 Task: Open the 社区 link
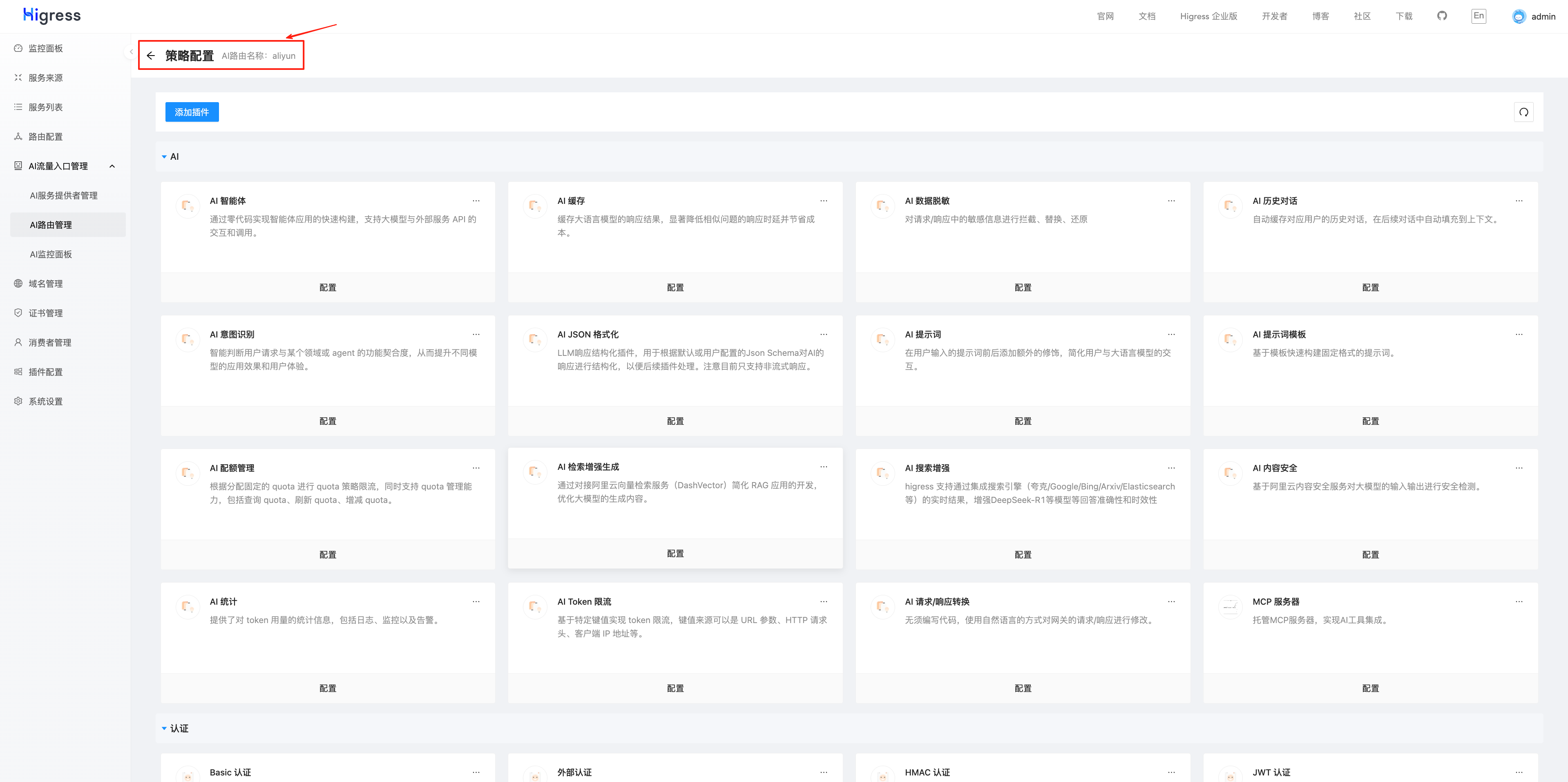(1362, 16)
